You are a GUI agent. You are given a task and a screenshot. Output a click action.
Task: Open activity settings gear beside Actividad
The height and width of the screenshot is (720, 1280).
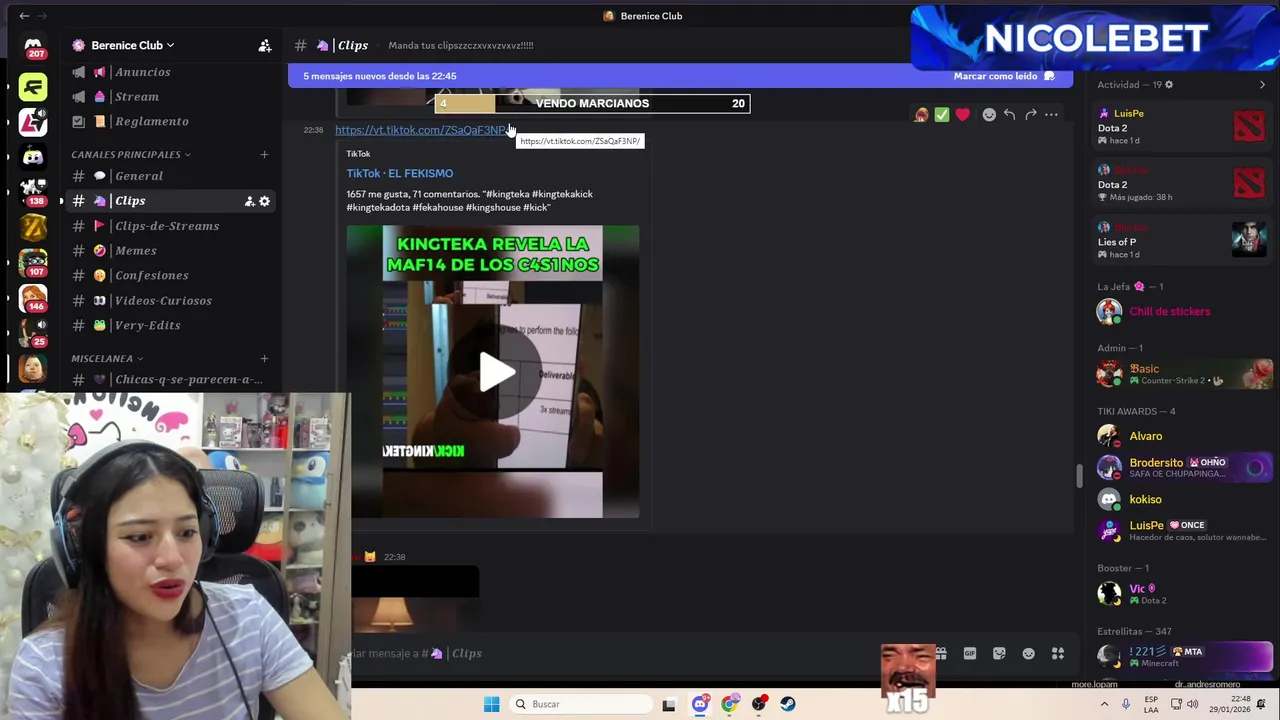1169,85
